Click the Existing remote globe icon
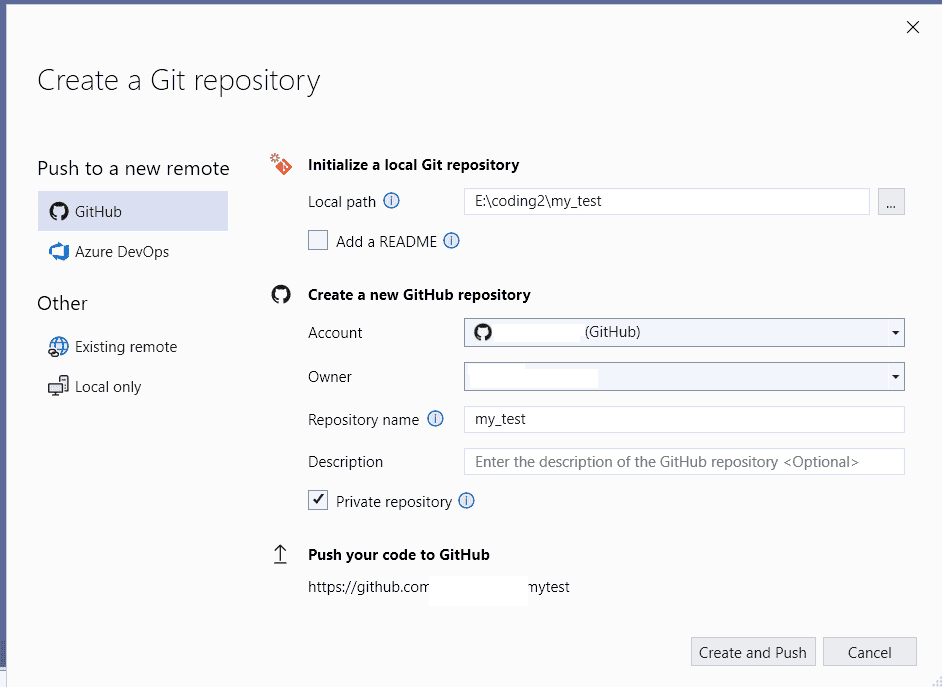 pyautogui.click(x=58, y=347)
